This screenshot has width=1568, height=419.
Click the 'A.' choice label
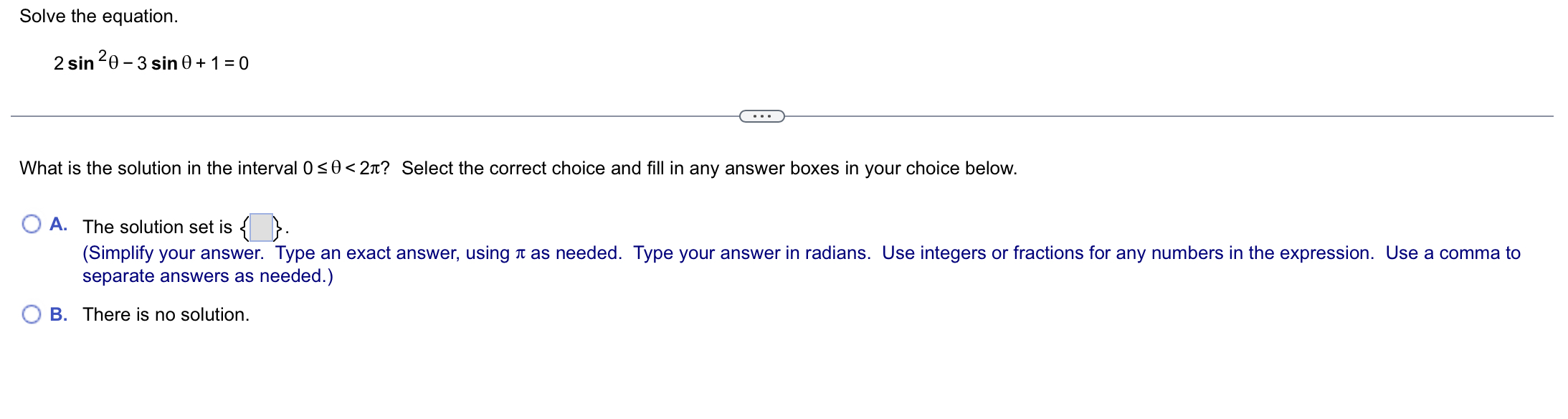pos(59,225)
